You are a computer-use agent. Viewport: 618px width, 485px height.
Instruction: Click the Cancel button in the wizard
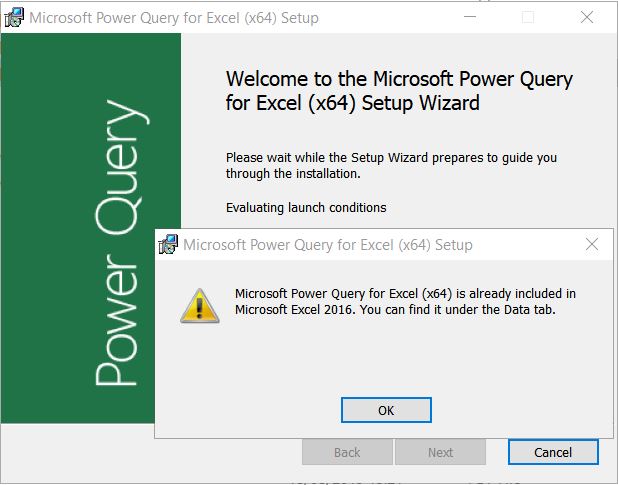tap(553, 452)
